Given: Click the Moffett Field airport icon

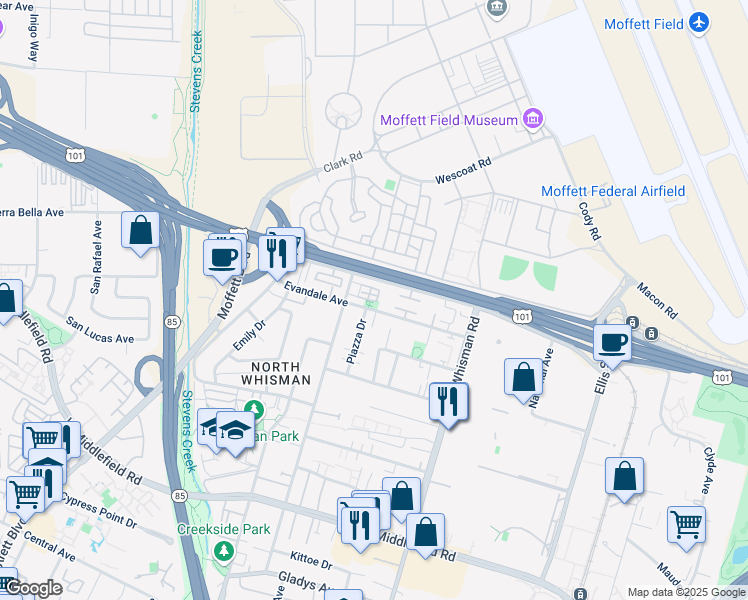Looking at the screenshot, I should point(699,23).
